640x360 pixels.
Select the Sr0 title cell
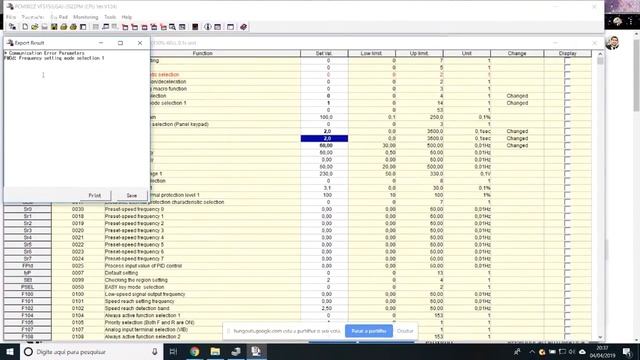point(27,209)
